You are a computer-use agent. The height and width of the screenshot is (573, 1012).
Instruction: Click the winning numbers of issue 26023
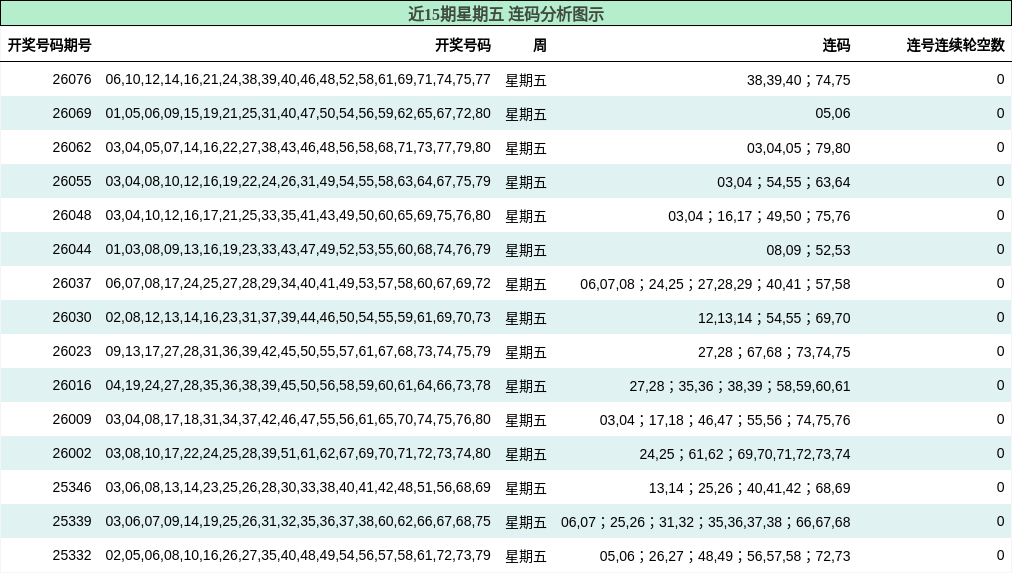(x=298, y=352)
